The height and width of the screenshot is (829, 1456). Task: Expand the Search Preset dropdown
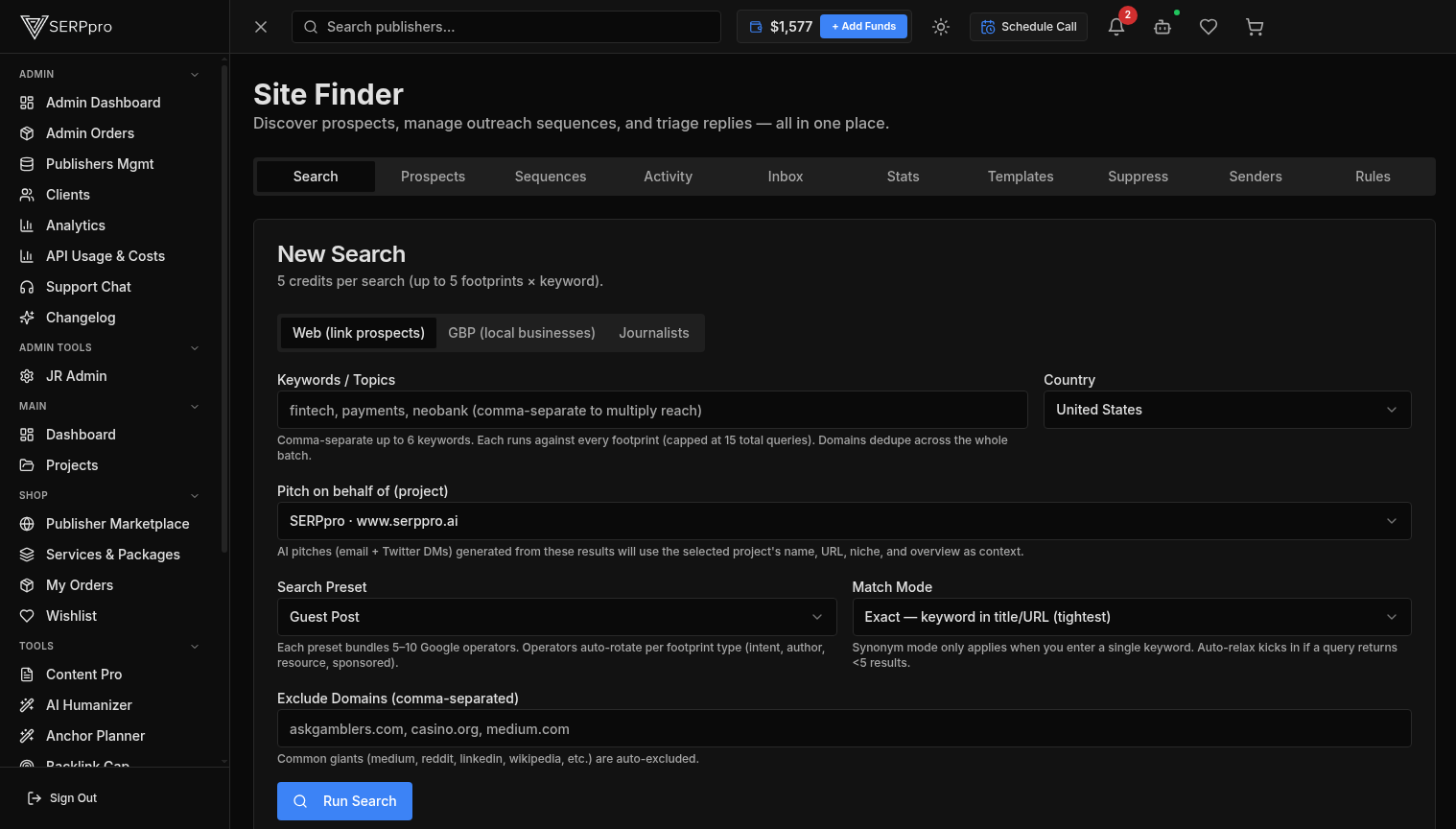(x=556, y=617)
